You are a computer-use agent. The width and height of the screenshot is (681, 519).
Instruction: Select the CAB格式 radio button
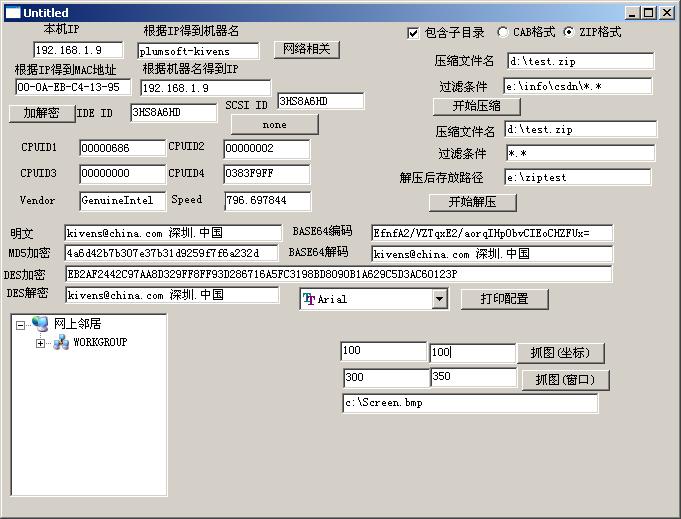click(502, 32)
